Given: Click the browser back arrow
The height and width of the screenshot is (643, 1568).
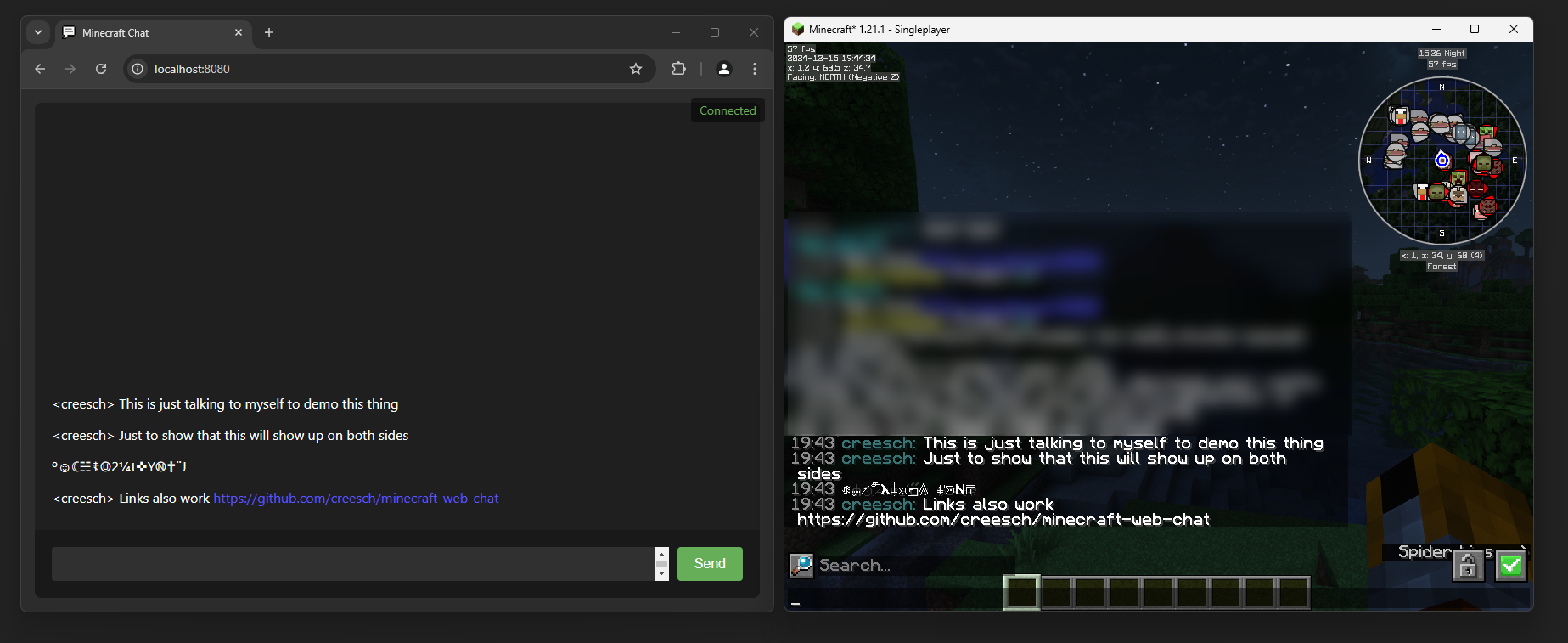Looking at the screenshot, I should click(x=40, y=69).
